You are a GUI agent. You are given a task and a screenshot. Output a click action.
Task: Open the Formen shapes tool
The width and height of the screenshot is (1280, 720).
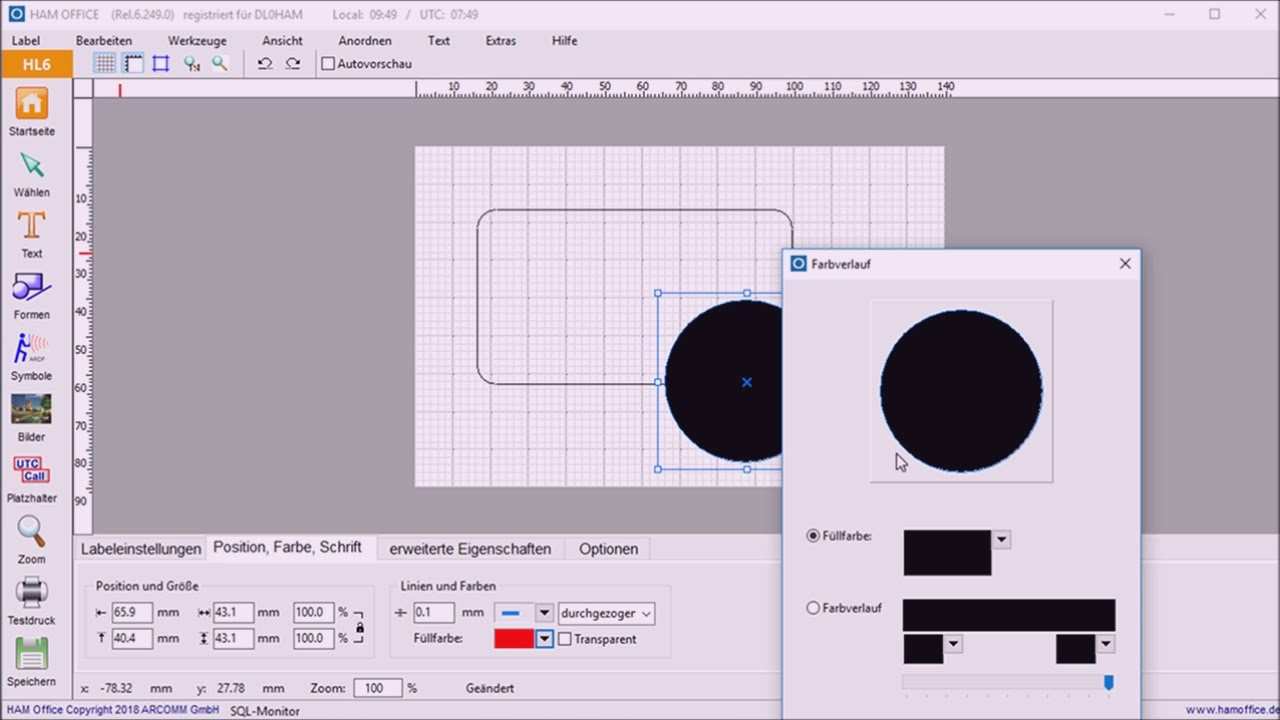pos(31,288)
